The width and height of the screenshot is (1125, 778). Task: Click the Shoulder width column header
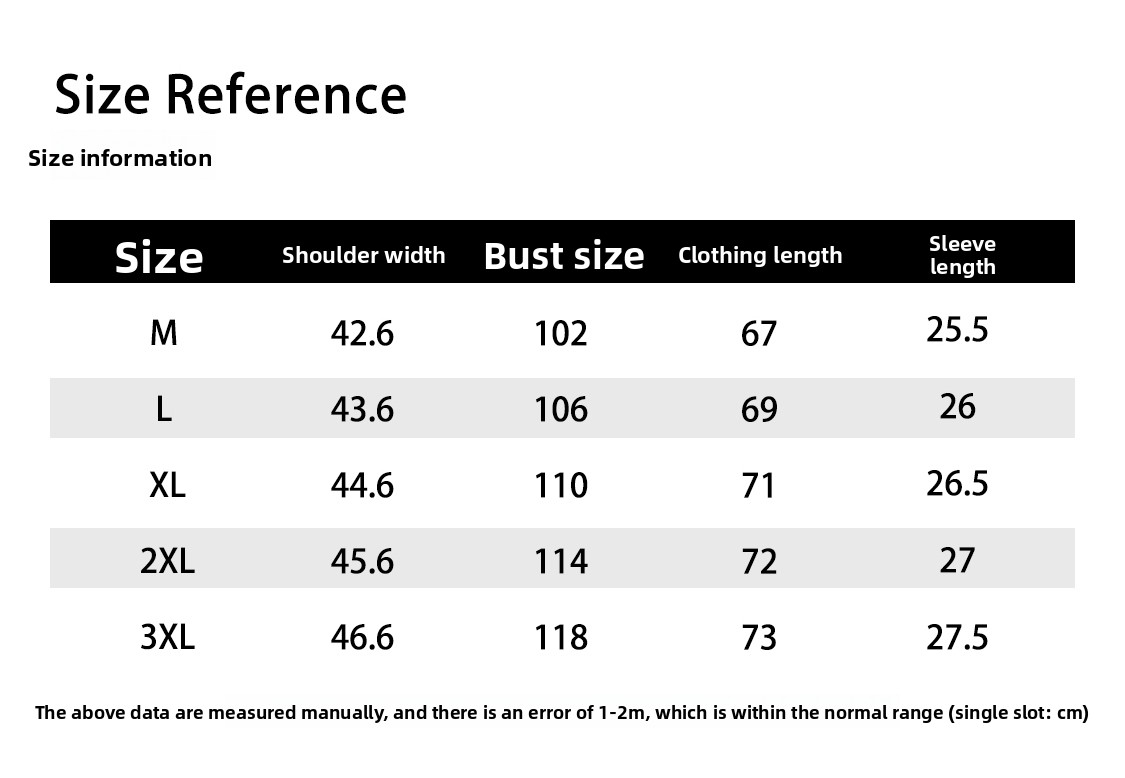click(x=363, y=255)
